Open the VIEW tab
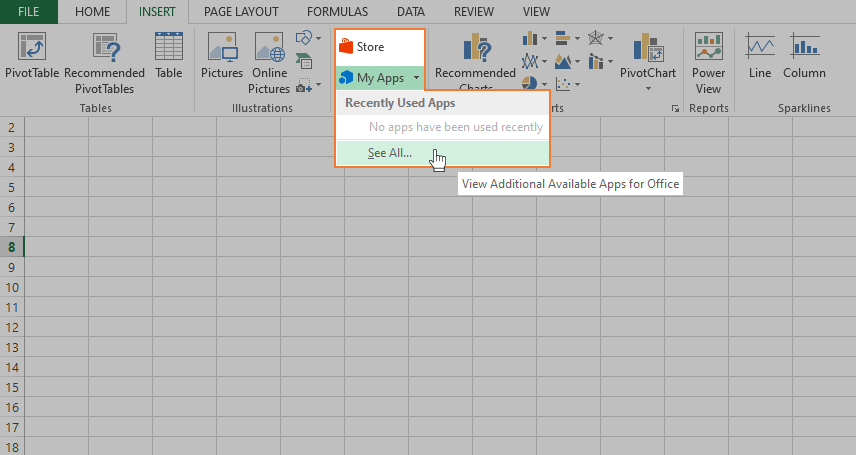856x455 pixels. 536,11
